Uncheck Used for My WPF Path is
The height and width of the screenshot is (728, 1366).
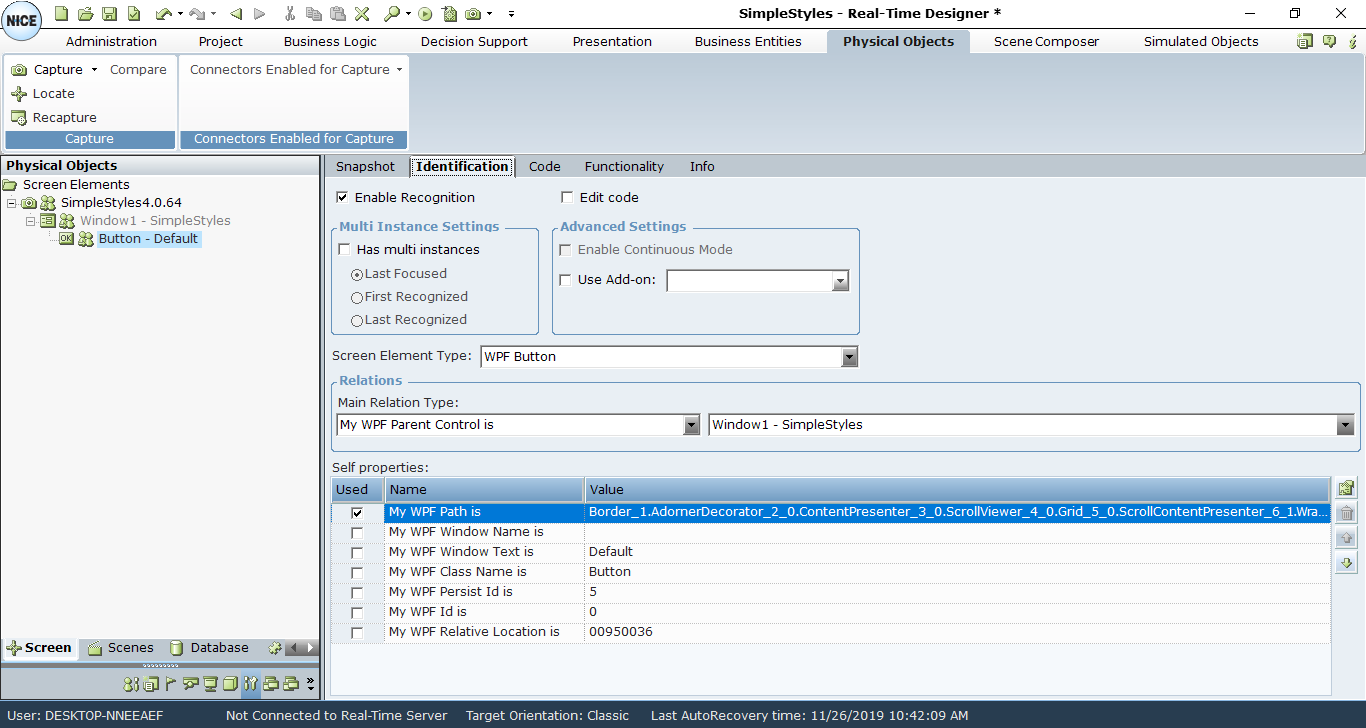tap(357, 512)
